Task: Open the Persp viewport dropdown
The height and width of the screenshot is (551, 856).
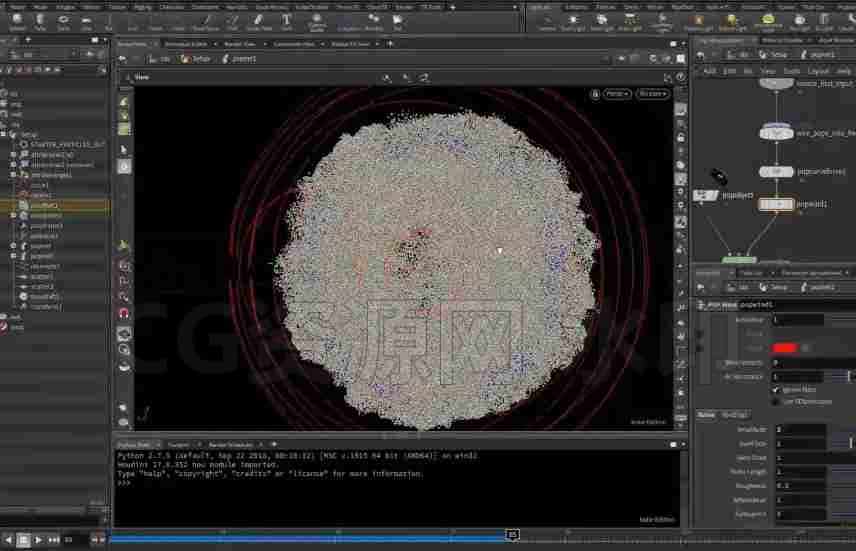Action: 617,94
